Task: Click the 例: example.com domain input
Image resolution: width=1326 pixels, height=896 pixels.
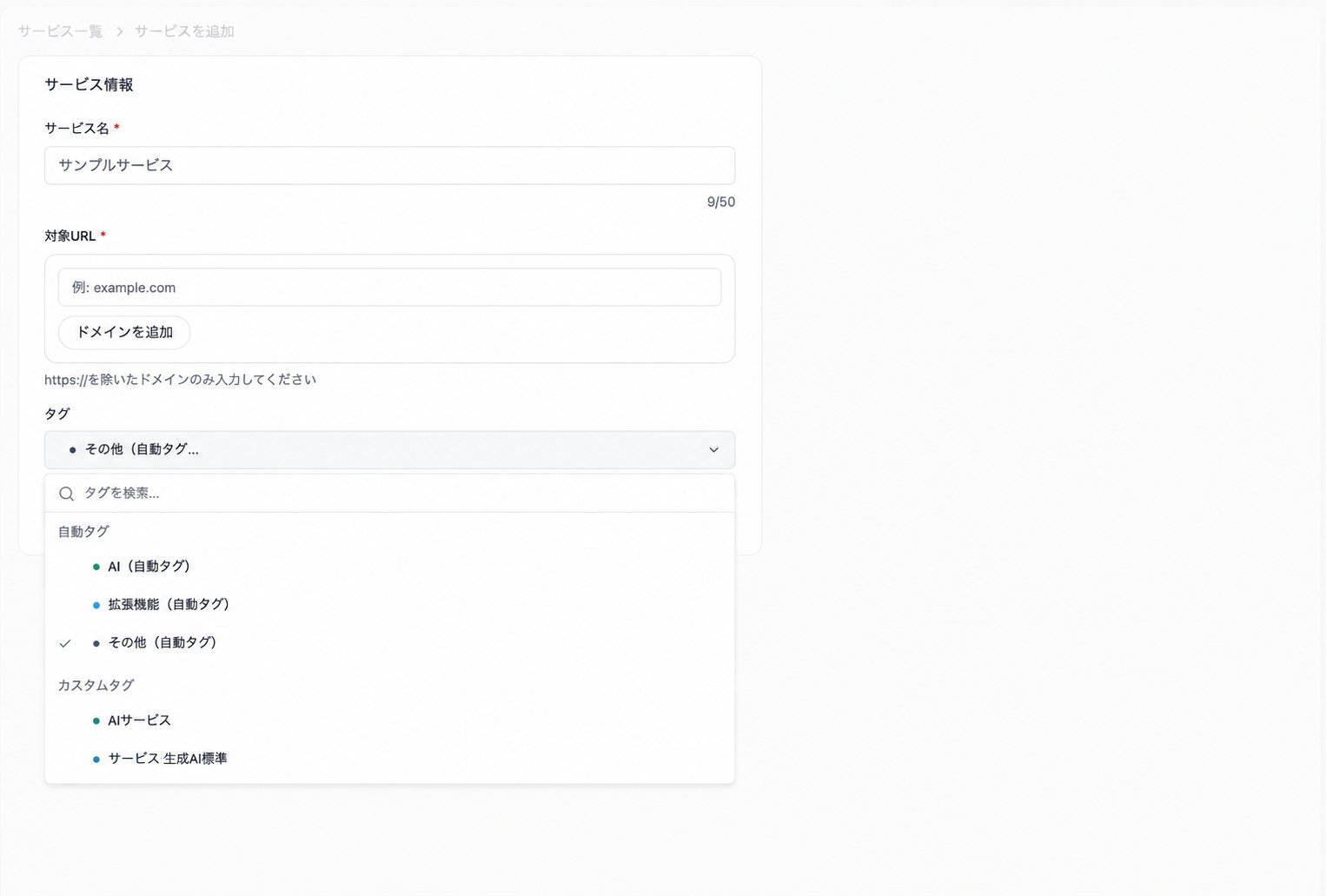Action: pyautogui.click(x=389, y=288)
